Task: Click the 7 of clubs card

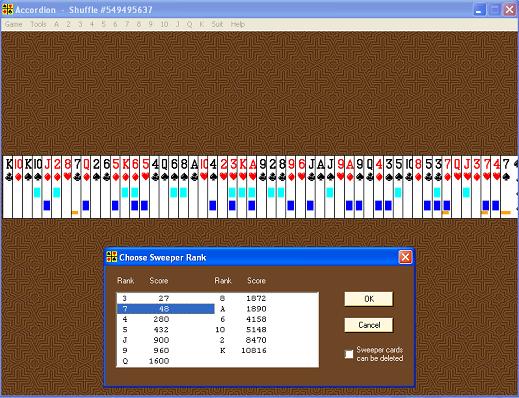Action: click(x=76, y=187)
